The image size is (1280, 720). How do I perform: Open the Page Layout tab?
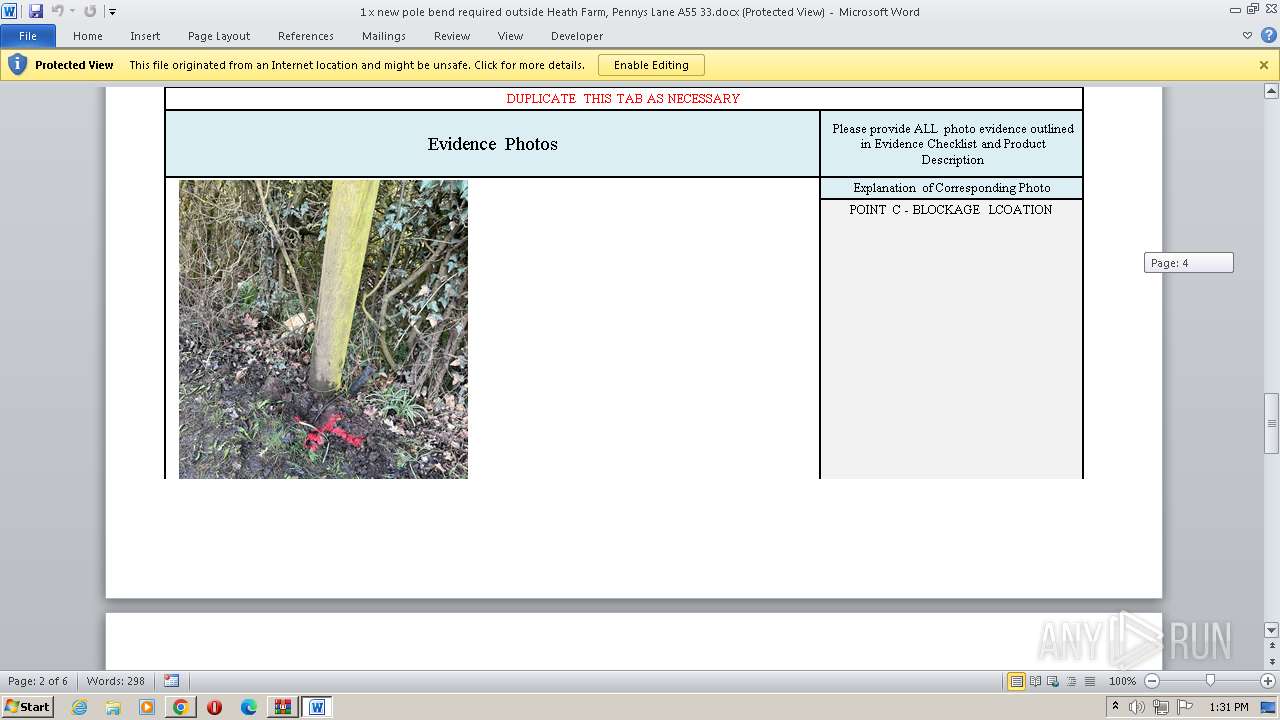click(x=219, y=36)
